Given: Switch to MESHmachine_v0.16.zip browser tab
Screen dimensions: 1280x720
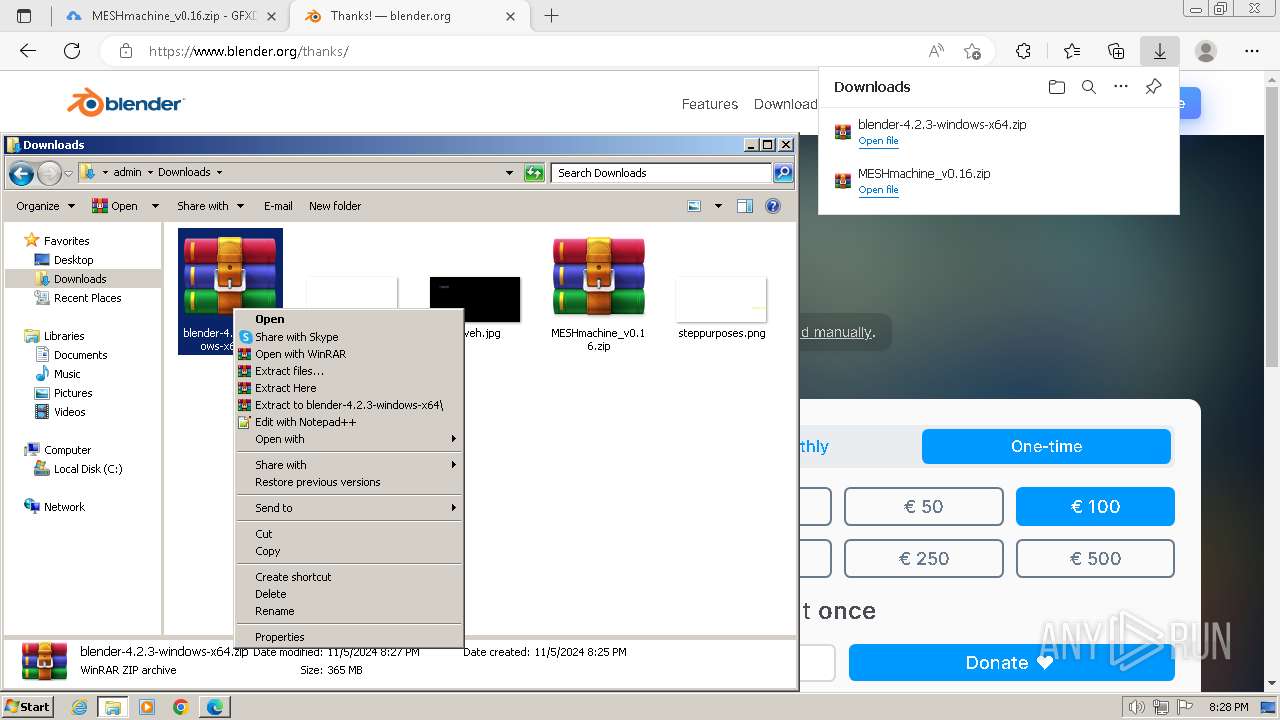Looking at the screenshot, I should [x=170, y=16].
